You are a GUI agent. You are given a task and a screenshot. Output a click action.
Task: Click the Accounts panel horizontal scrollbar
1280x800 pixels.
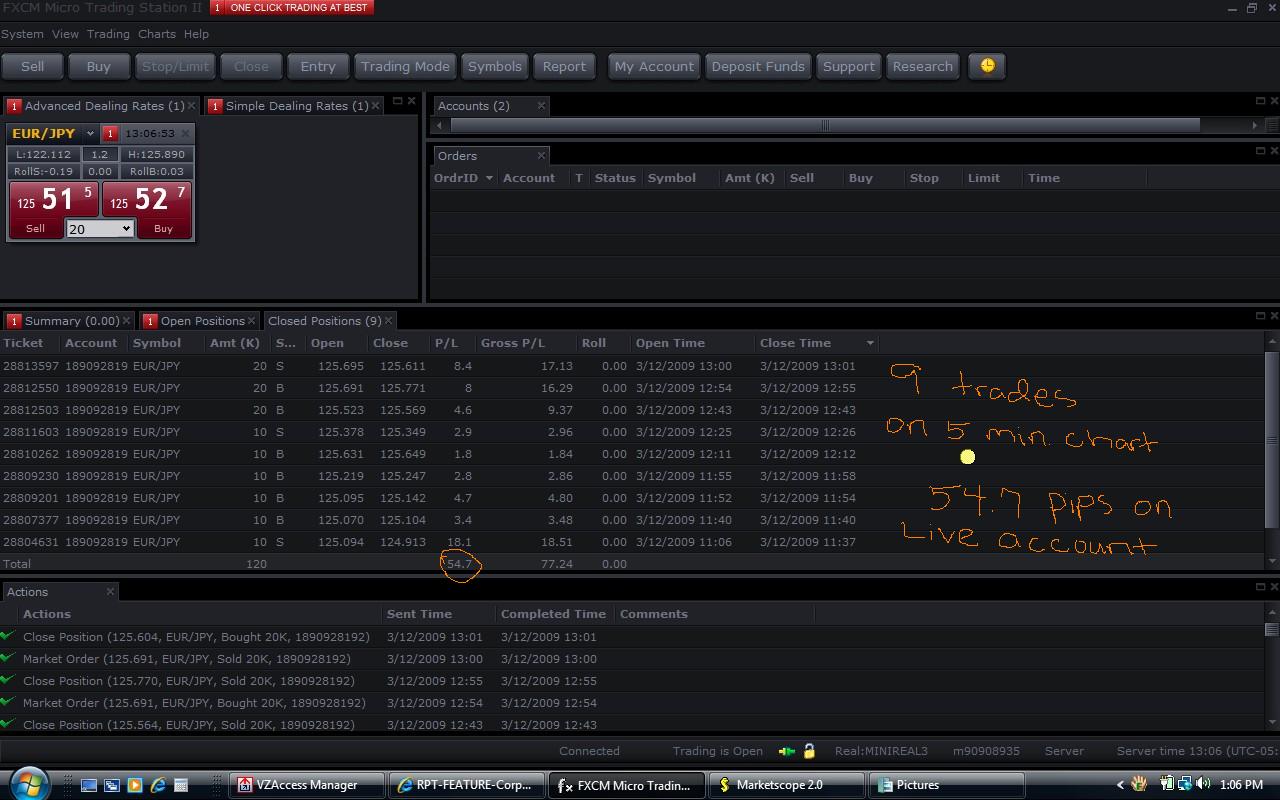(824, 125)
